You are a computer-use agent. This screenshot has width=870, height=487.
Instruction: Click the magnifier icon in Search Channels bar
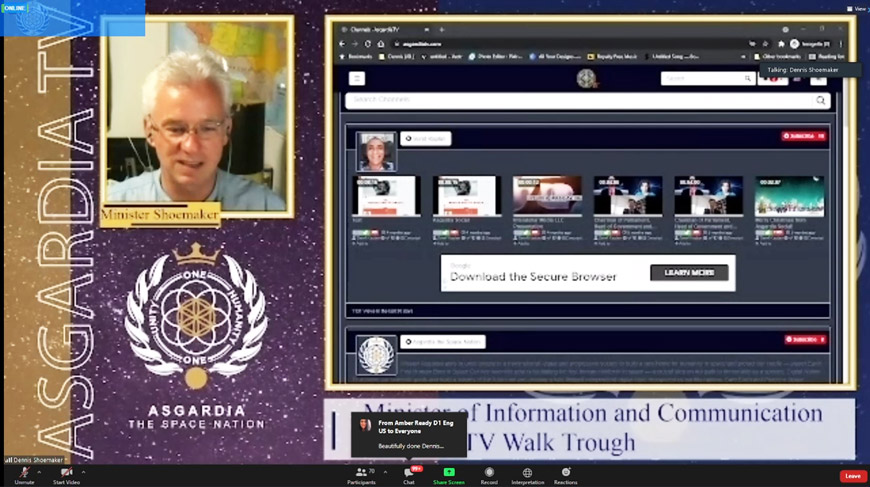coord(821,100)
